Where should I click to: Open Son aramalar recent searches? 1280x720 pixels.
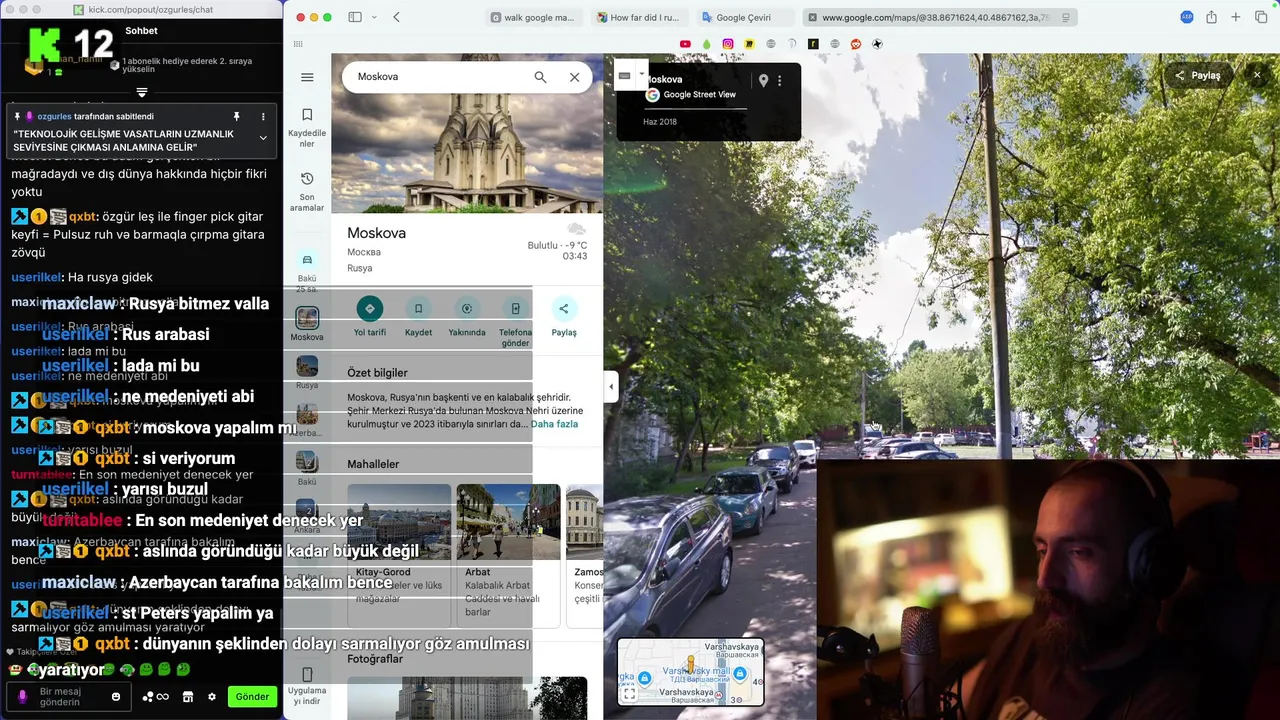307,191
